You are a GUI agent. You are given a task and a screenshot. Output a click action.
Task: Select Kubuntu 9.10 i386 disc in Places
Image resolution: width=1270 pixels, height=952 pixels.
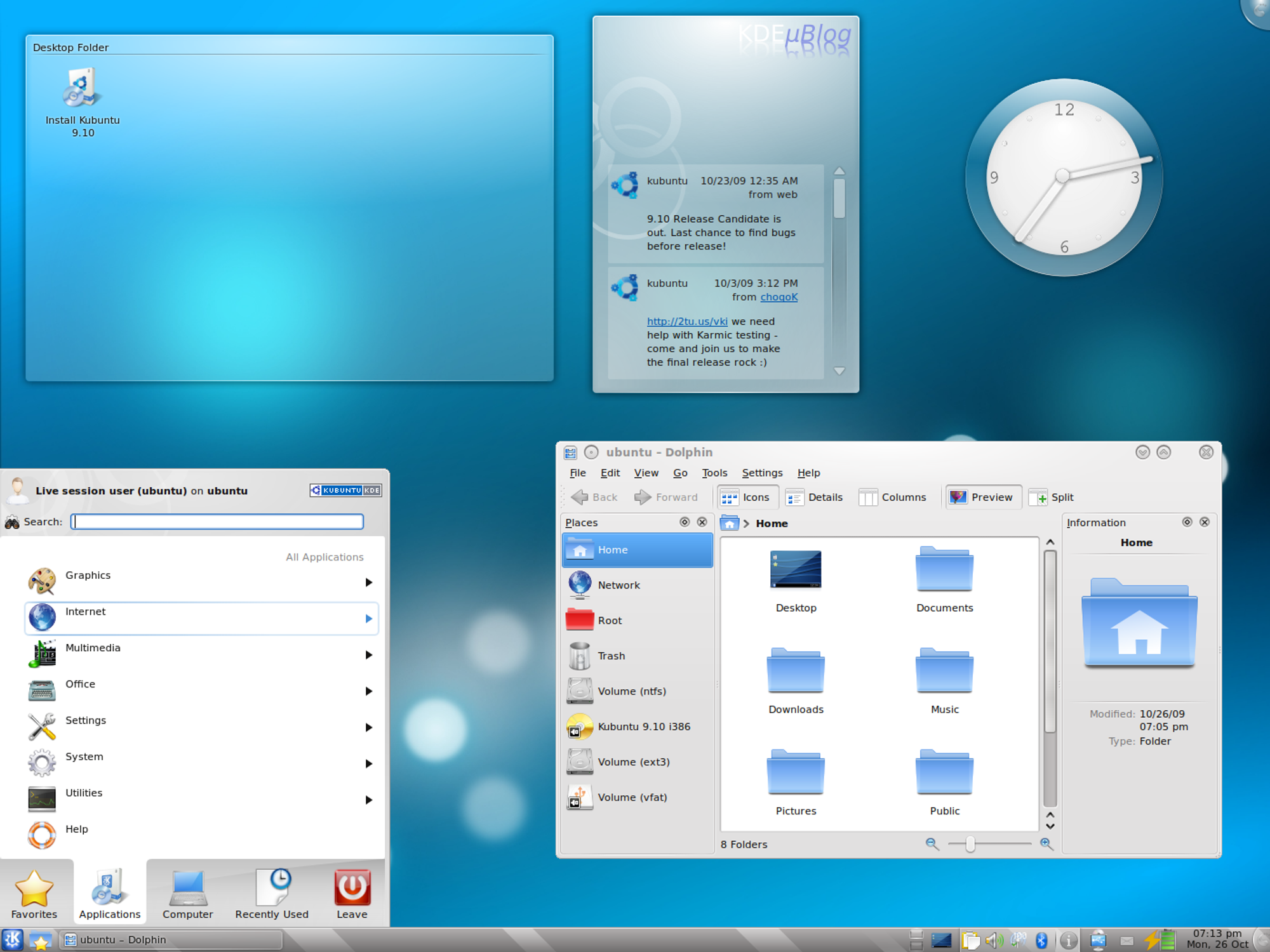[637, 727]
